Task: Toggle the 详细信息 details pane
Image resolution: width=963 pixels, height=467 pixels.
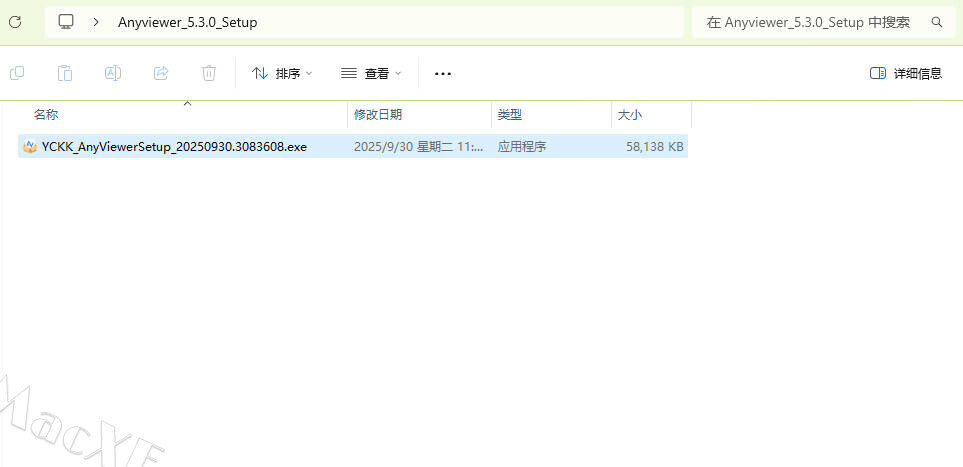Action: point(906,73)
